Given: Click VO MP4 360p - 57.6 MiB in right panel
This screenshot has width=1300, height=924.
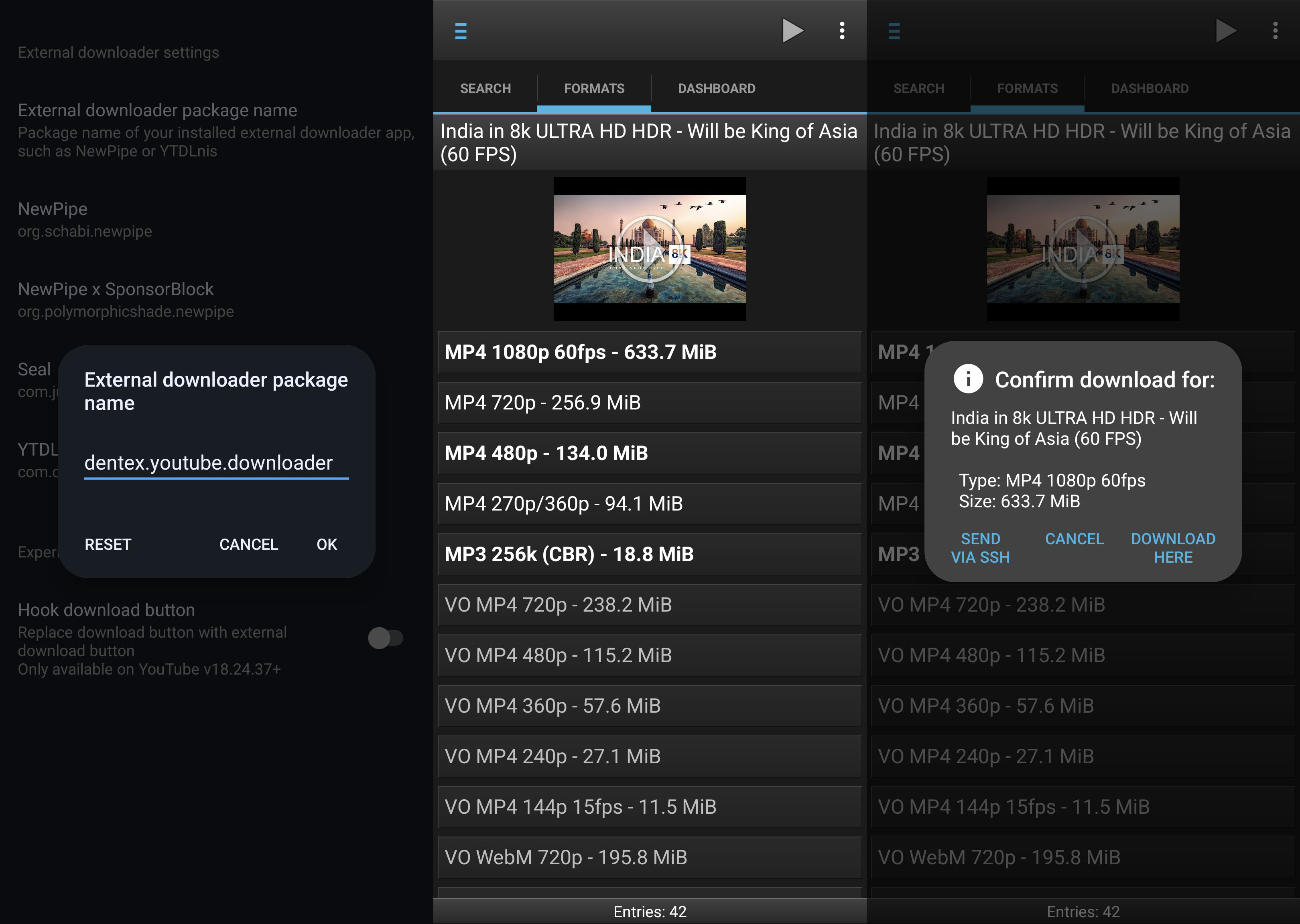Looking at the screenshot, I should pos(1083,706).
